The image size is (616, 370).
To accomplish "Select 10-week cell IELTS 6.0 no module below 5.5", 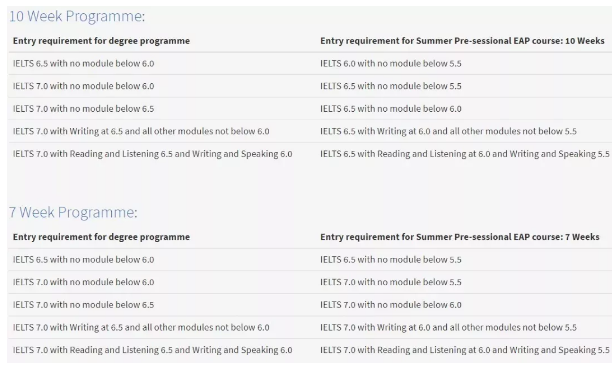I will [x=390, y=64].
